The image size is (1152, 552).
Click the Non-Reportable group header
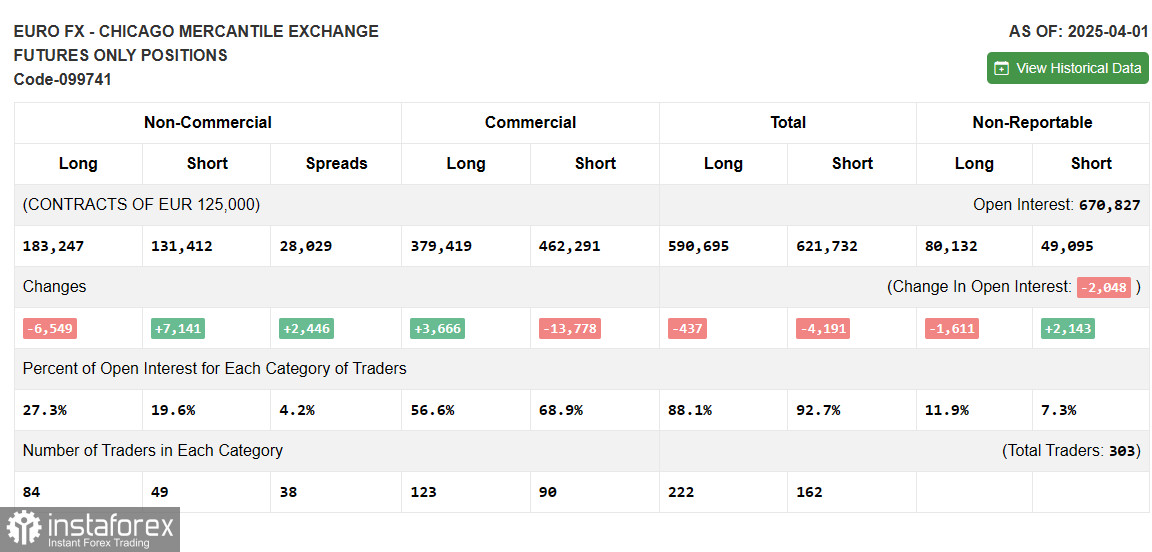(1032, 123)
